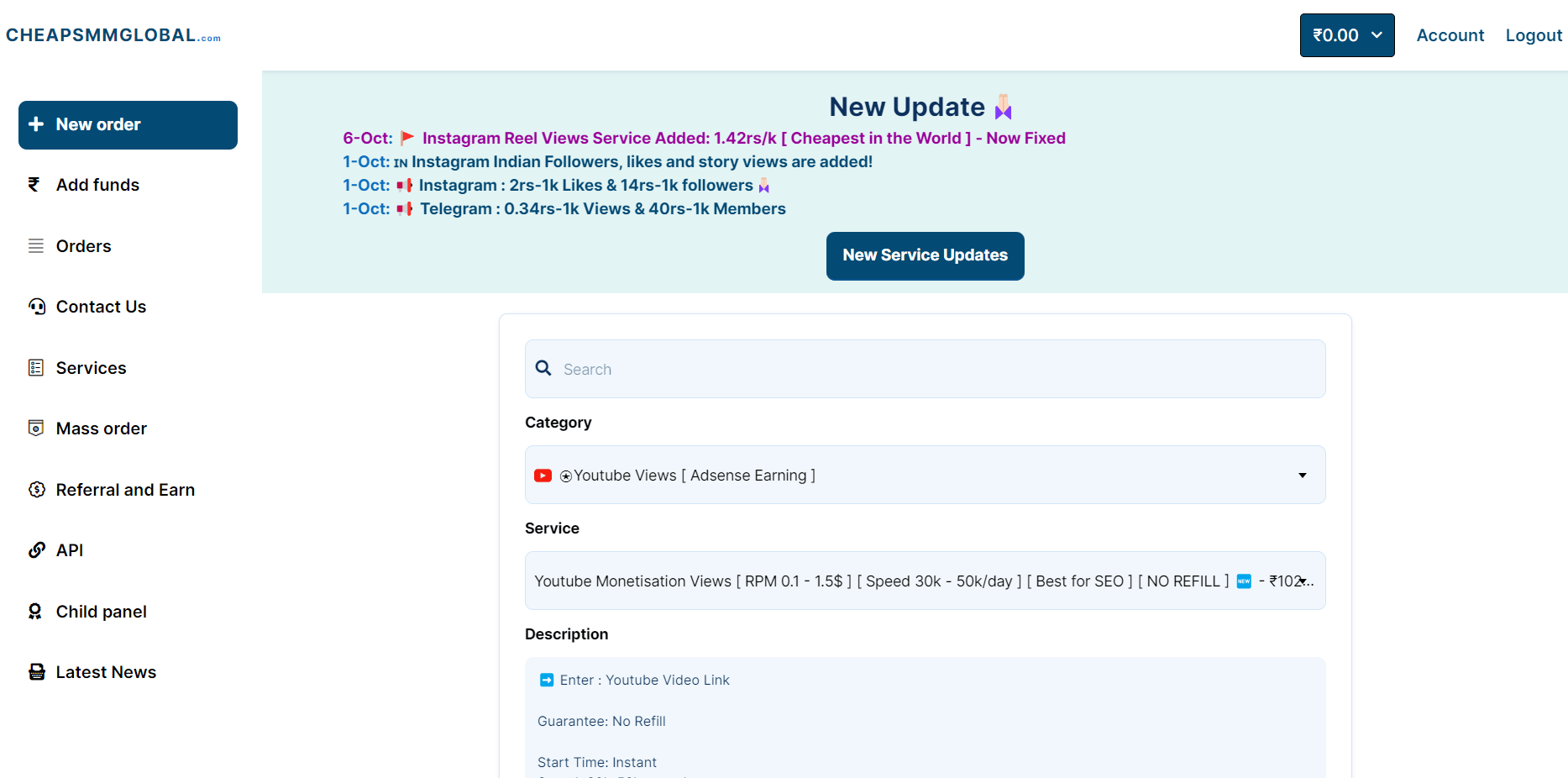Click the API link icon

pyautogui.click(x=37, y=550)
